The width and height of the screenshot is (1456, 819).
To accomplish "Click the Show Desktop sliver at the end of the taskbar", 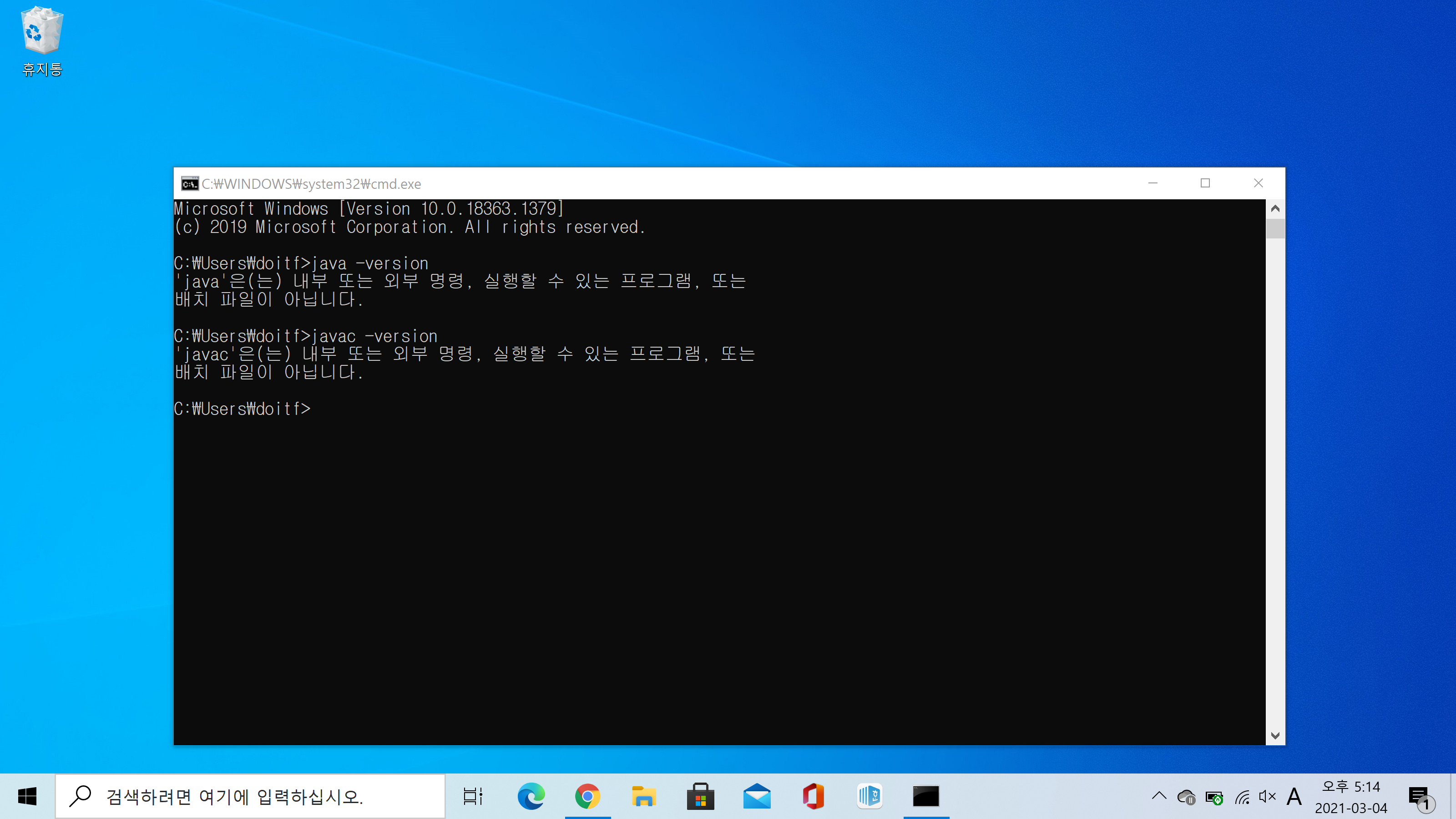I will pyautogui.click(x=1453, y=796).
